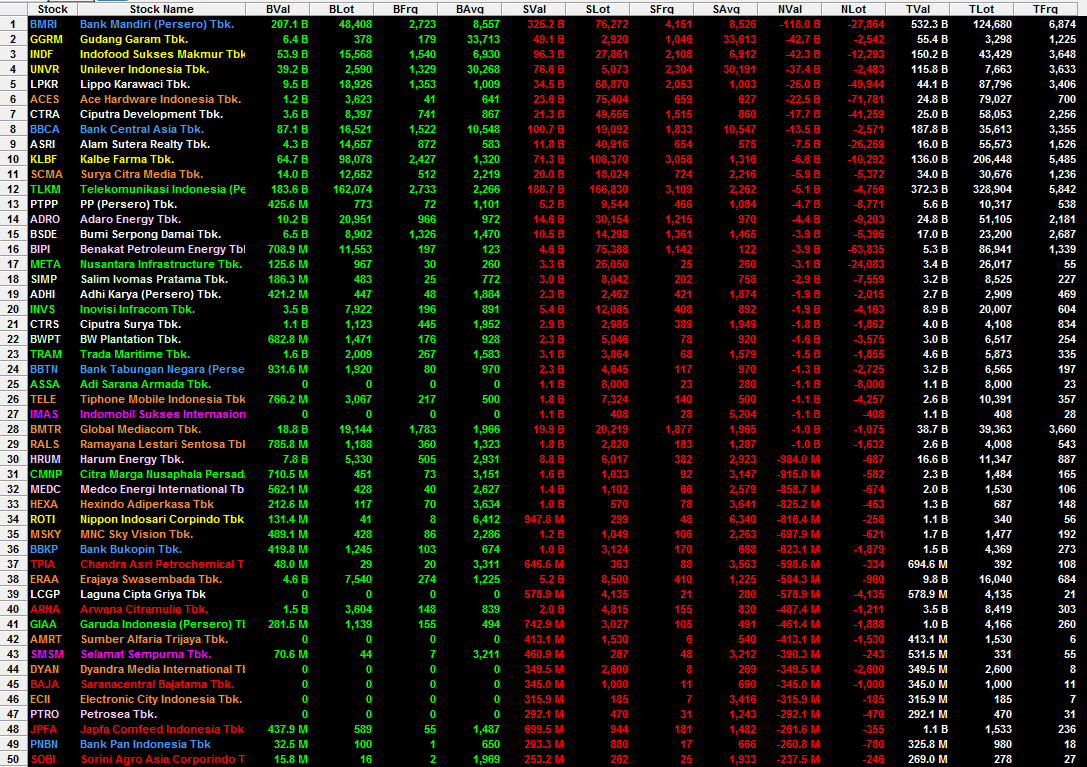
Task: Select the SIMP stock code
Action: pyautogui.click(x=44, y=279)
